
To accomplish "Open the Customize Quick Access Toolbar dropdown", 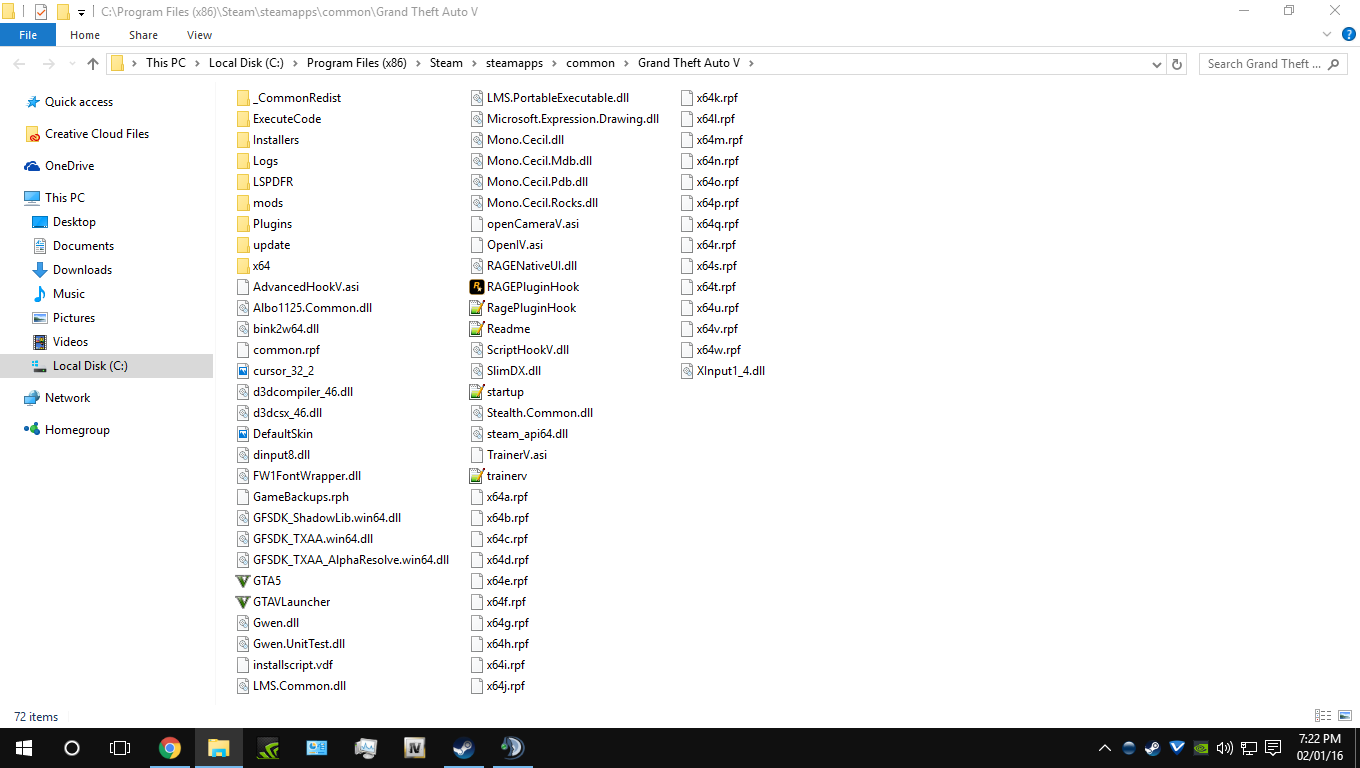I will point(81,13).
